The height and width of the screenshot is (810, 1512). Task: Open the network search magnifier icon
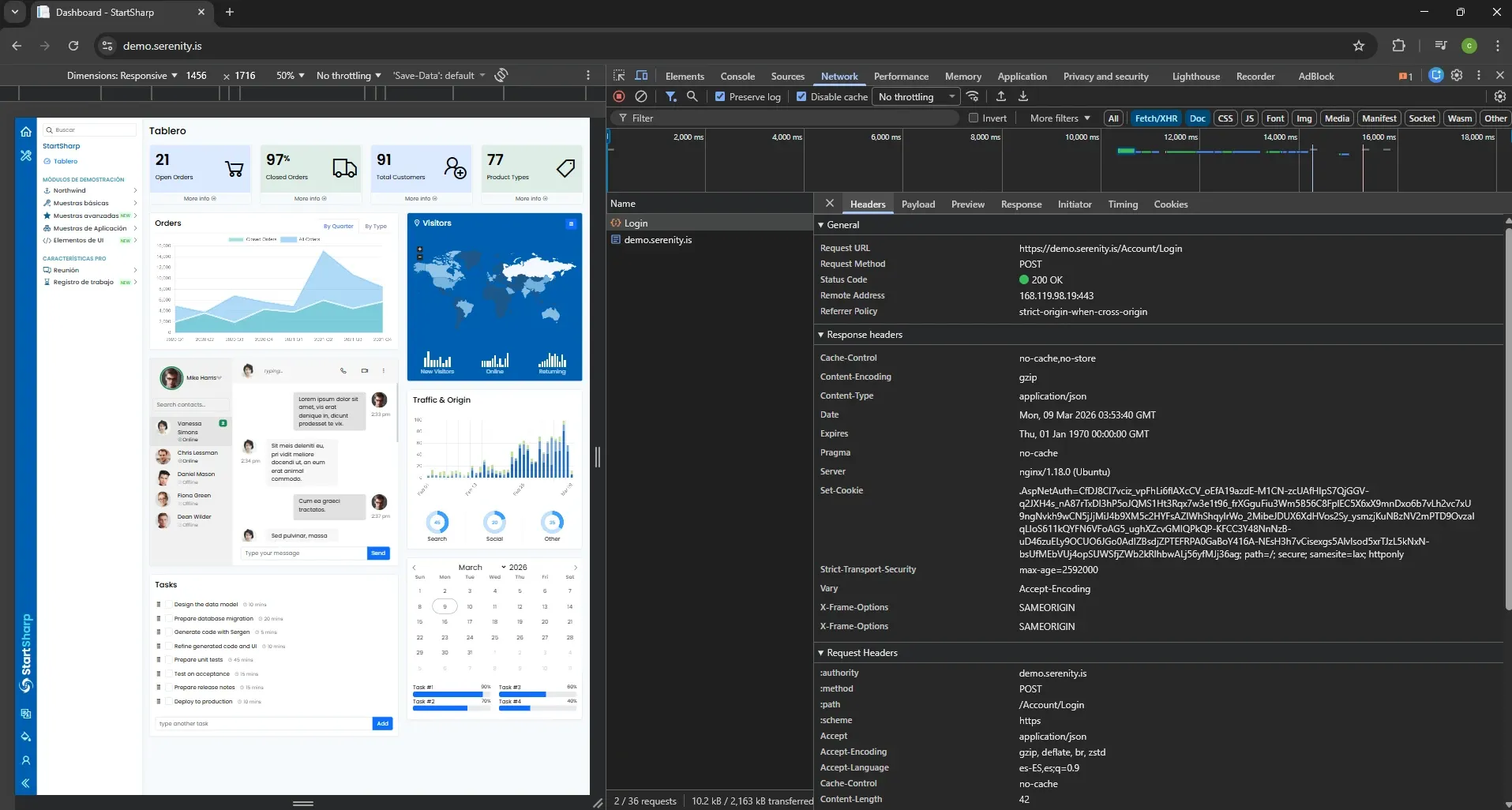pyautogui.click(x=692, y=96)
